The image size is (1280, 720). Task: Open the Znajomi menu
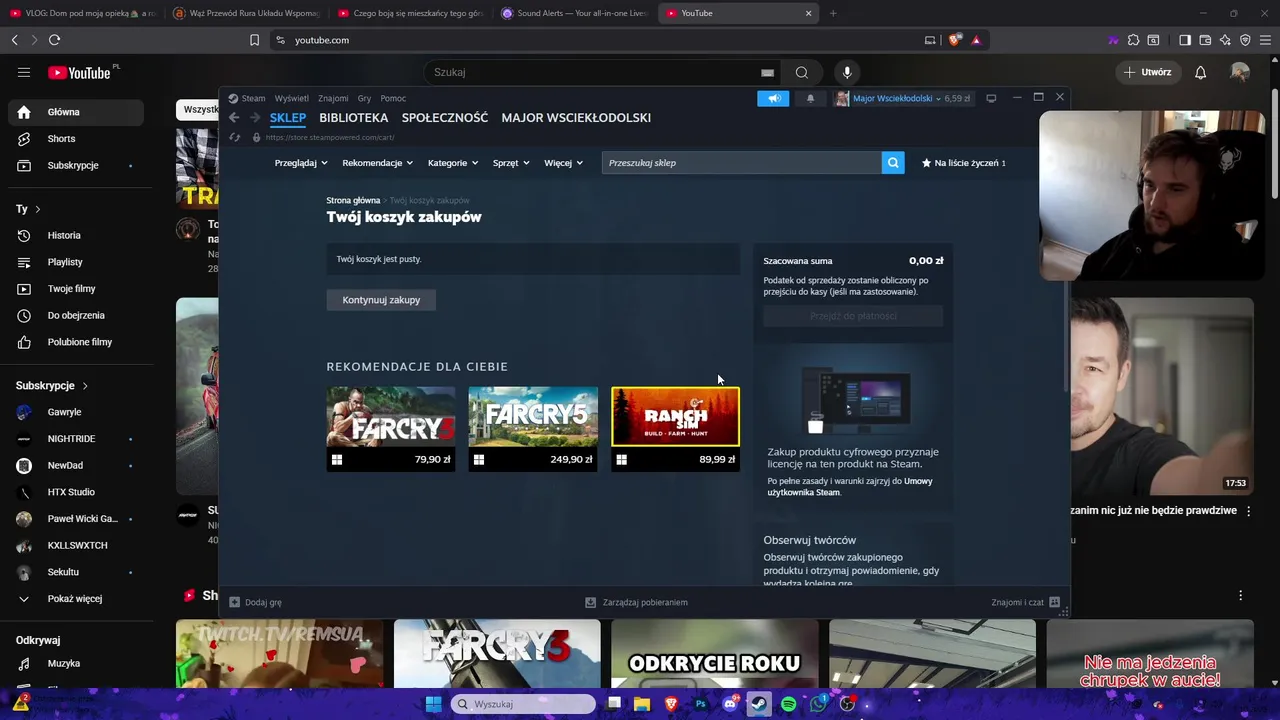click(333, 98)
